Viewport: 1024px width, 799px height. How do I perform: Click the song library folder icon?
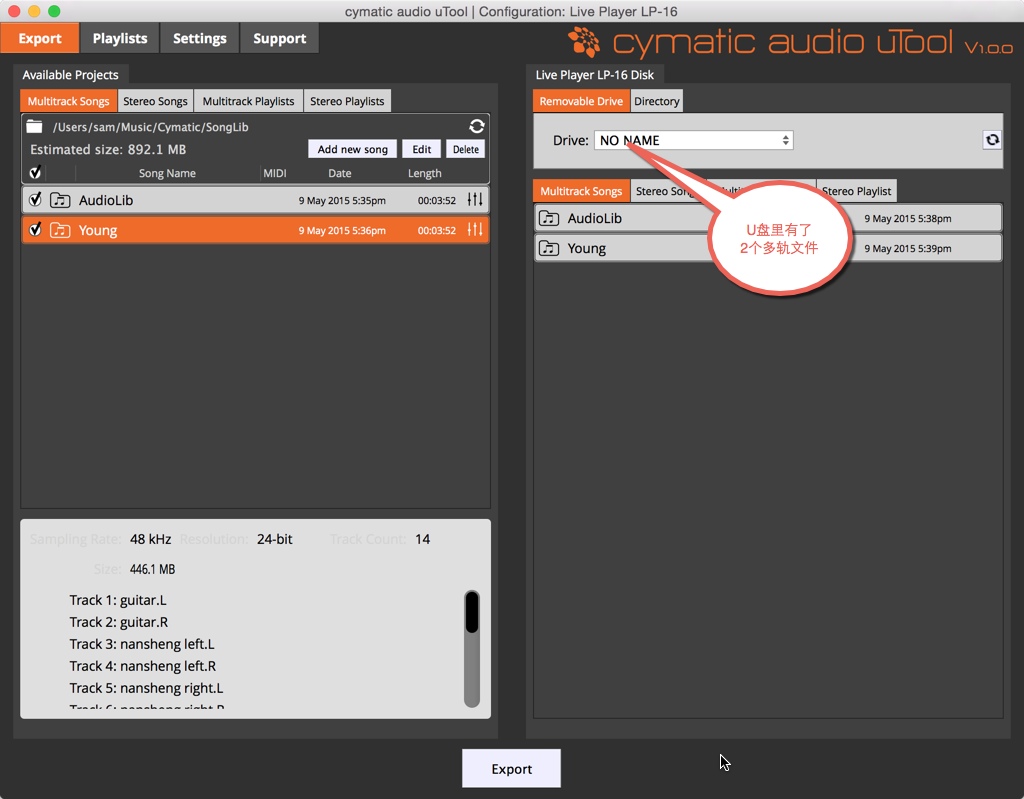35,126
